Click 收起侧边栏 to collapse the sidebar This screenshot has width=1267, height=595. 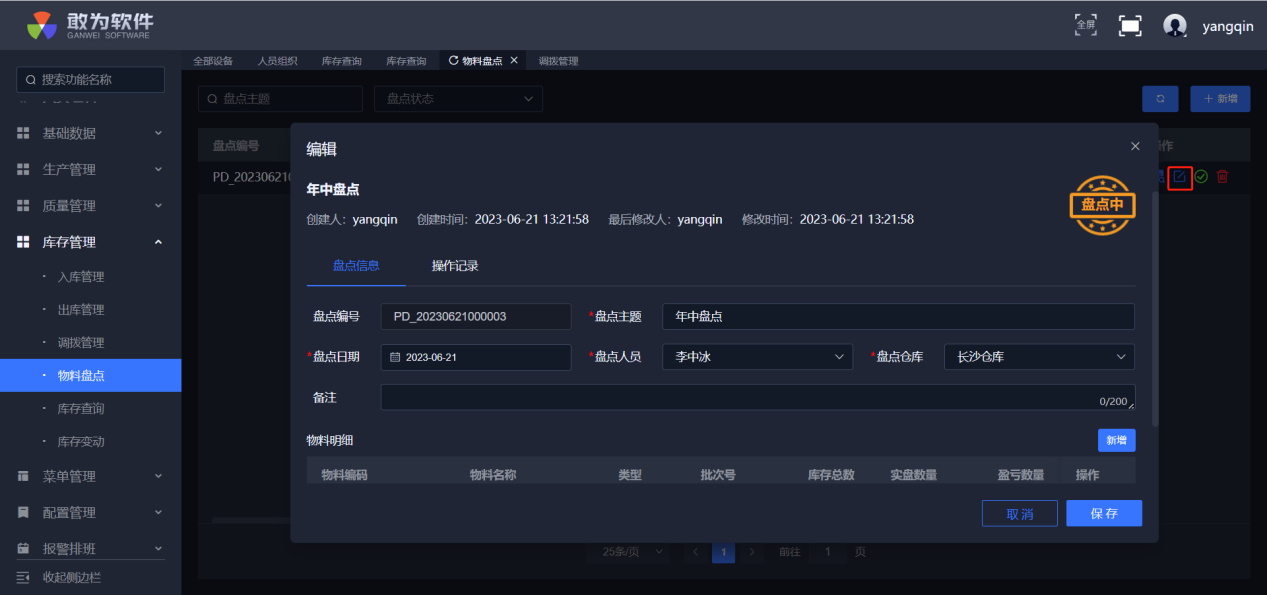tap(71, 577)
